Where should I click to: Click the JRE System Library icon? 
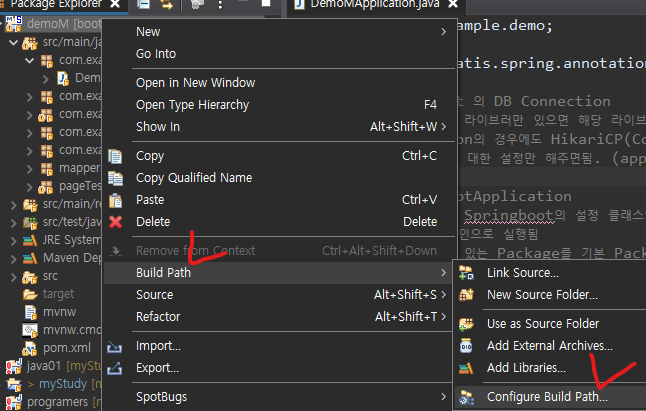pos(29,240)
